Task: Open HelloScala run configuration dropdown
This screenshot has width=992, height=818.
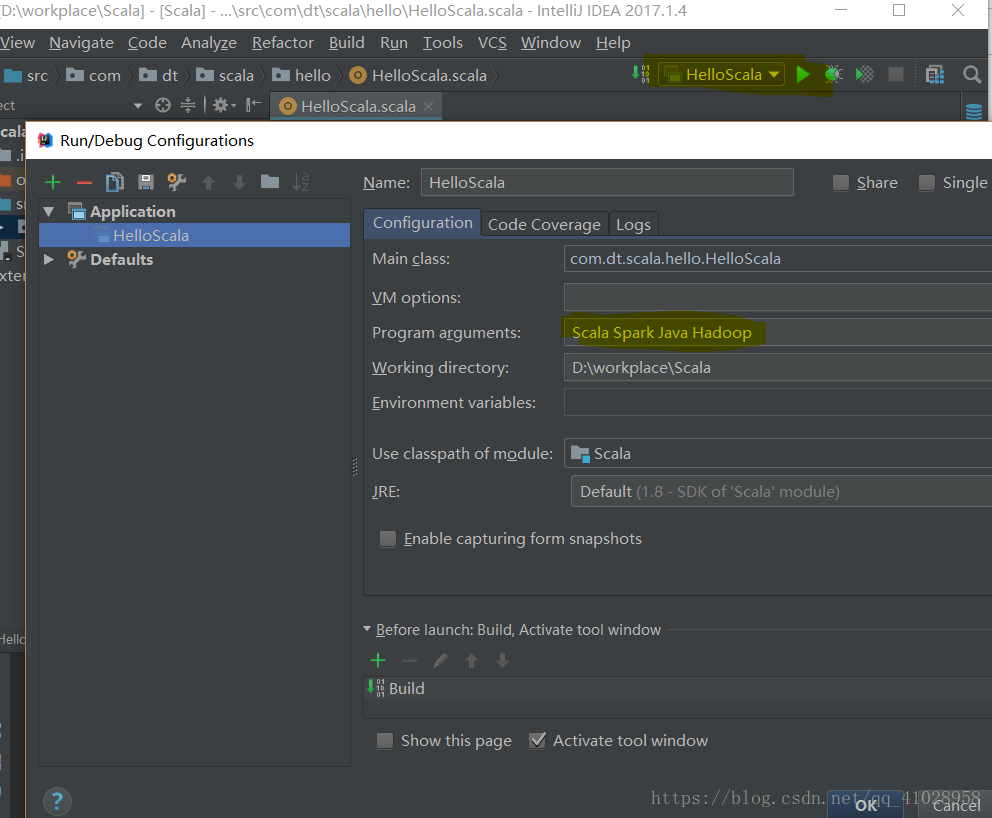Action: click(x=722, y=75)
